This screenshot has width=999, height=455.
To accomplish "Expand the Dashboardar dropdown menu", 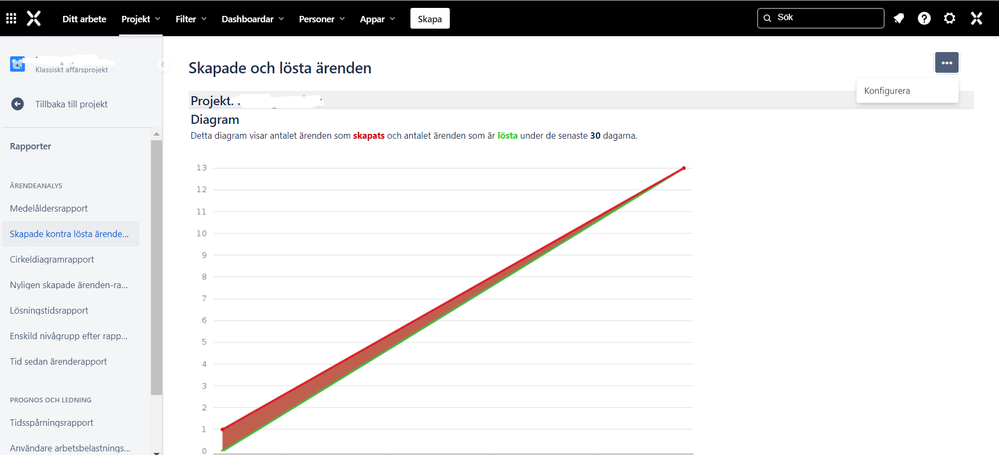I will click(252, 19).
